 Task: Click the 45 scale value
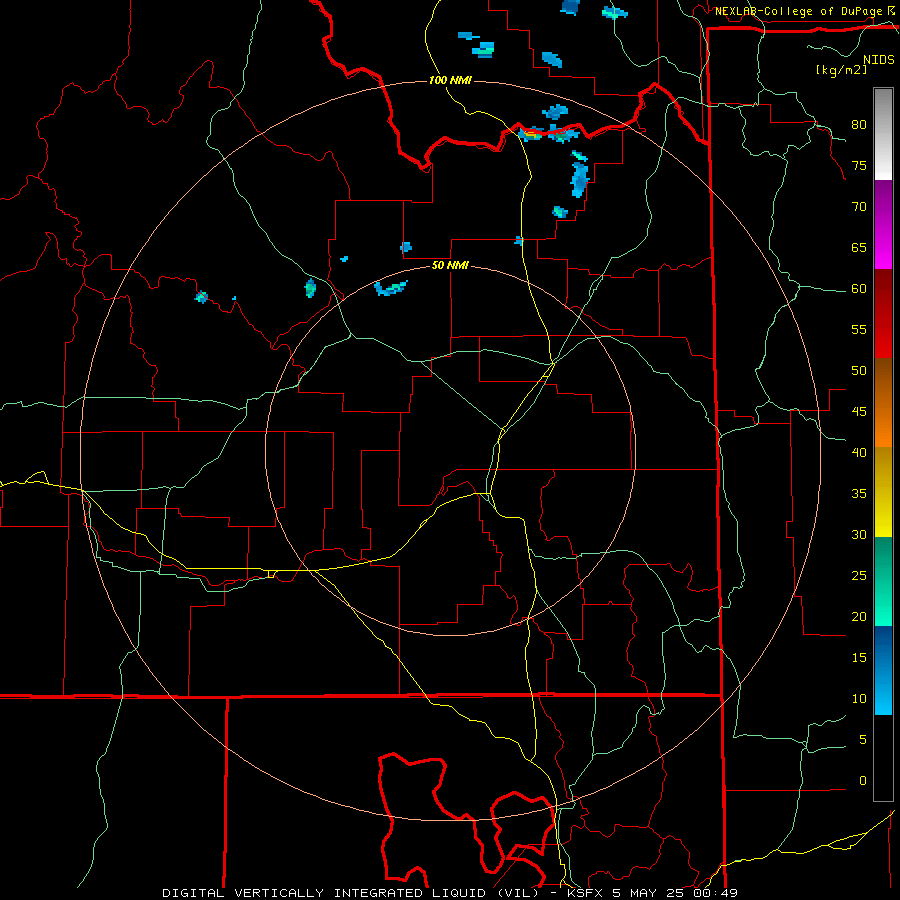click(859, 412)
